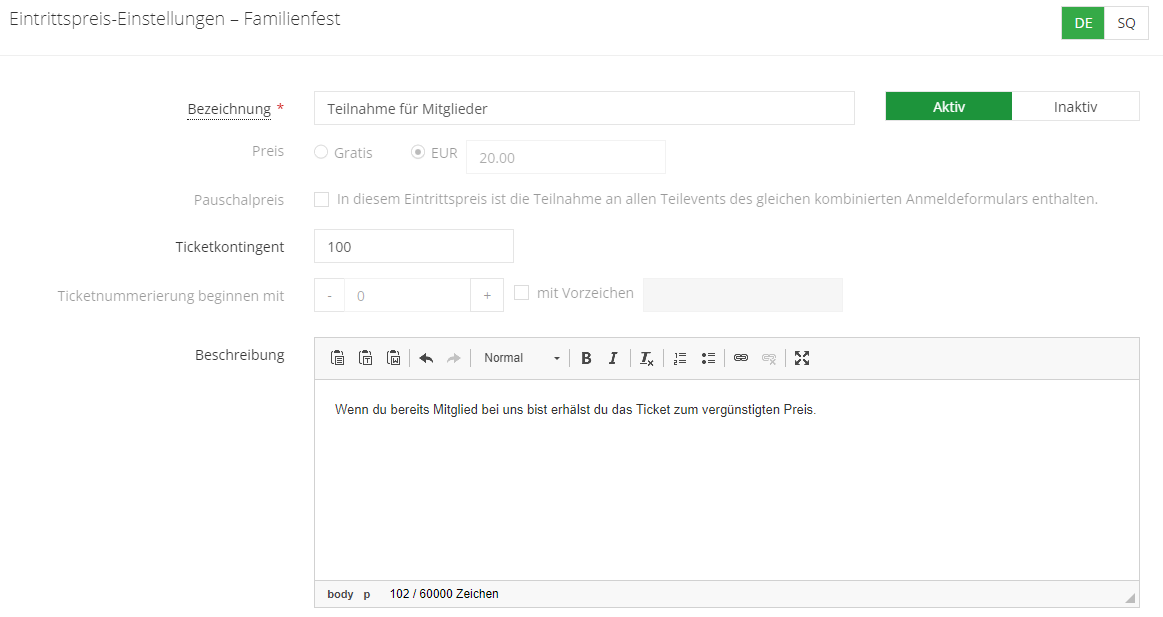Insert a hyperlink via link icon
Image resolution: width=1163 pixels, height=617 pixels.
pyautogui.click(x=741, y=358)
